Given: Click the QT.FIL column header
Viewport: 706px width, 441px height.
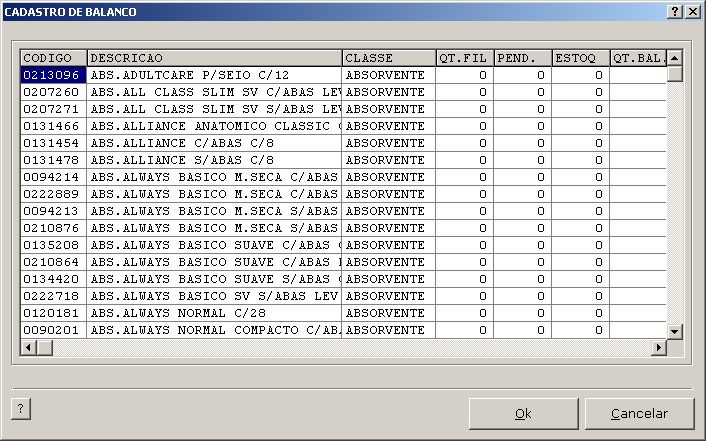Looking at the screenshot, I should pos(465,58).
